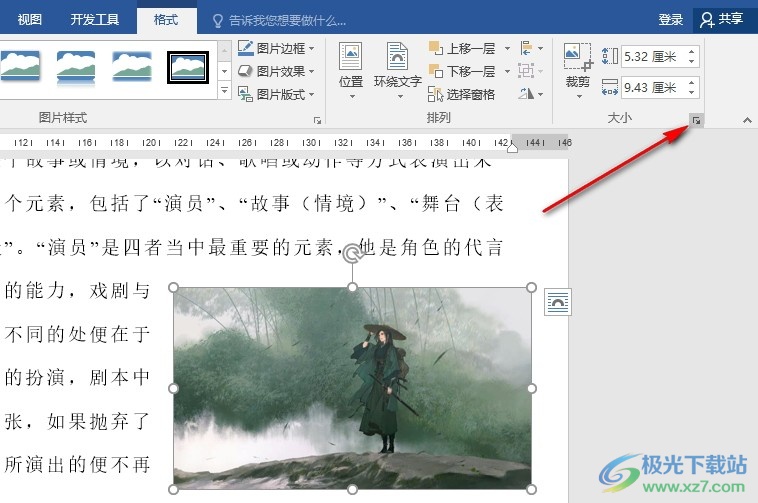Increase picture width with up spinner
Viewport: 758px width, 503px height.
pyautogui.click(x=692, y=83)
